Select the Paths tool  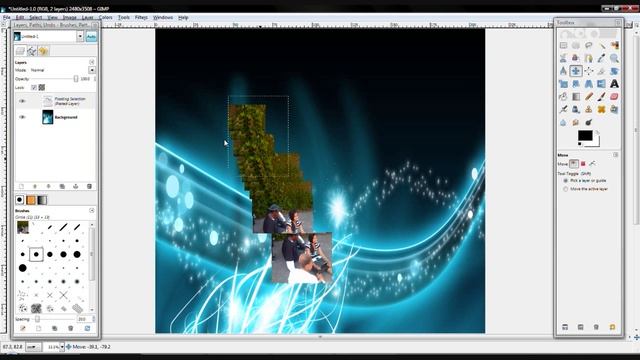coord(589,58)
